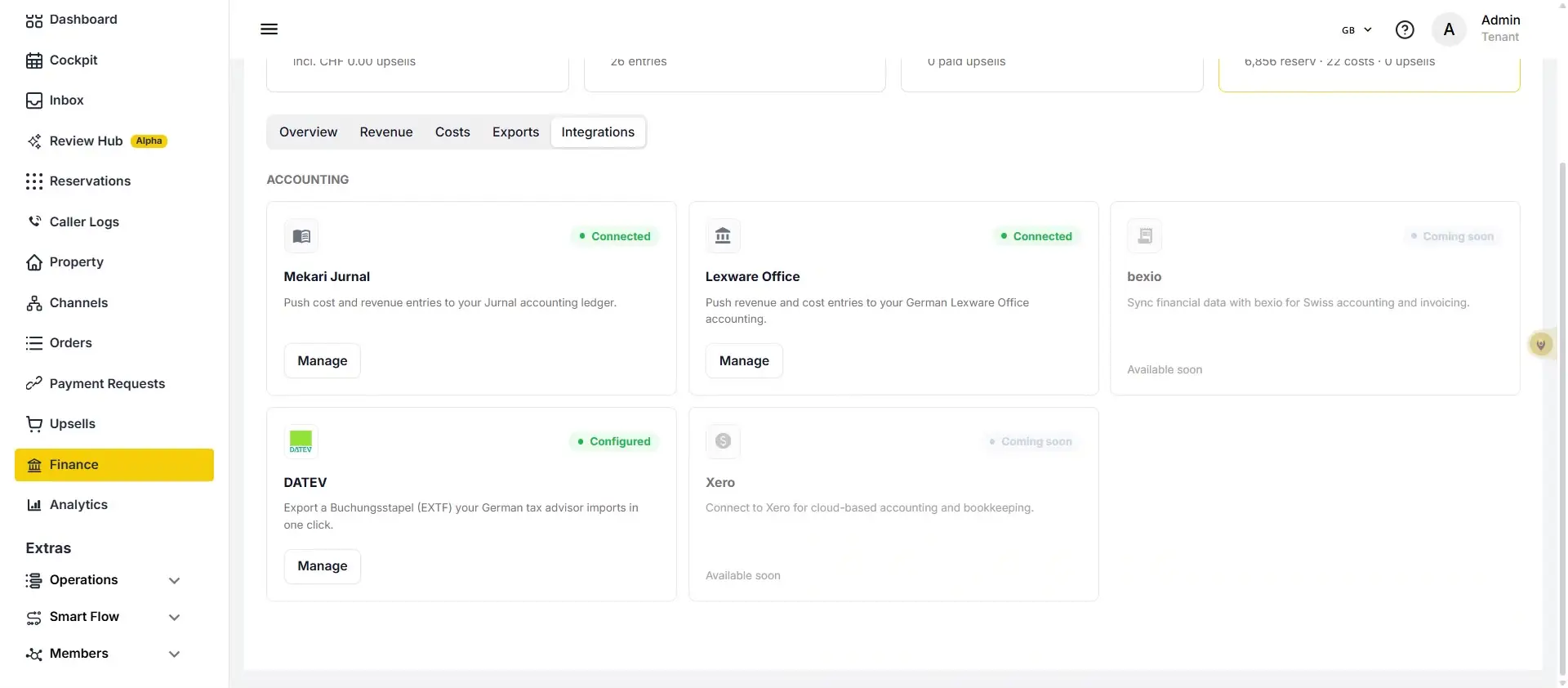Image resolution: width=1568 pixels, height=688 pixels.
Task: Open the help question mark icon
Action: pyautogui.click(x=1405, y=29)
